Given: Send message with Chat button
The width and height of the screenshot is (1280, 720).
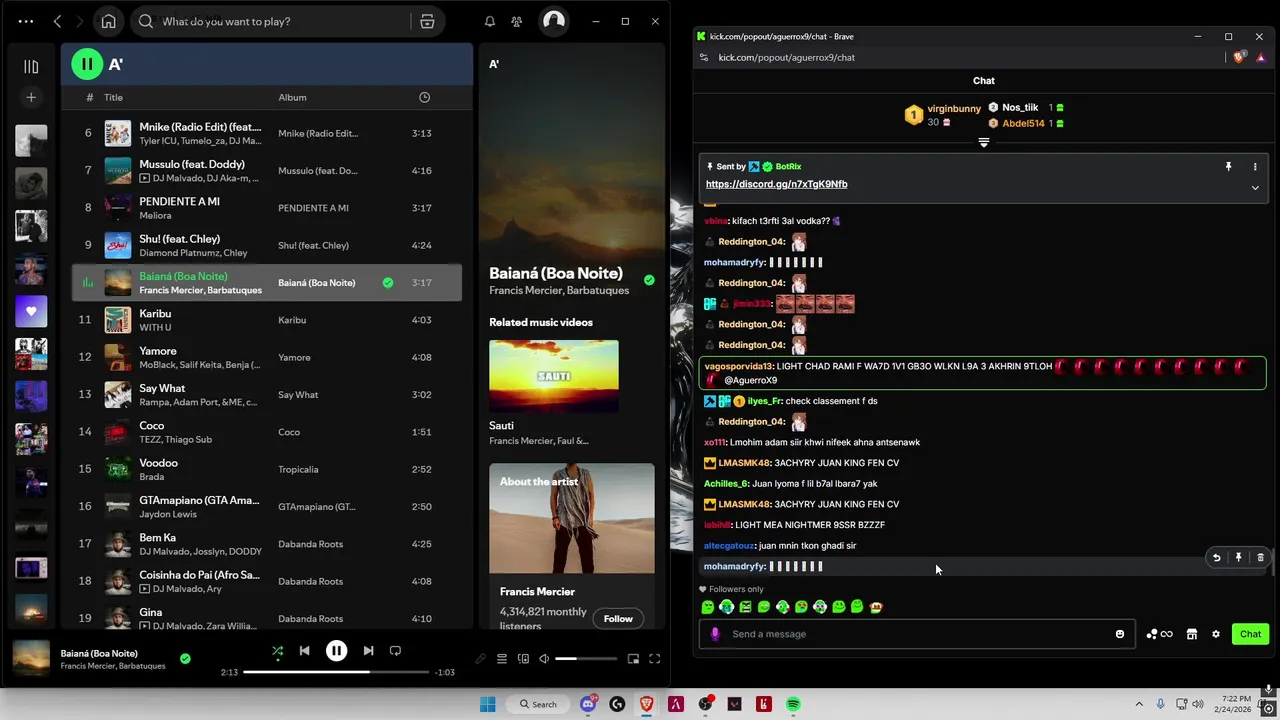Looking at the screenshot, I should pyautogui.click(x=1250, y=634).
